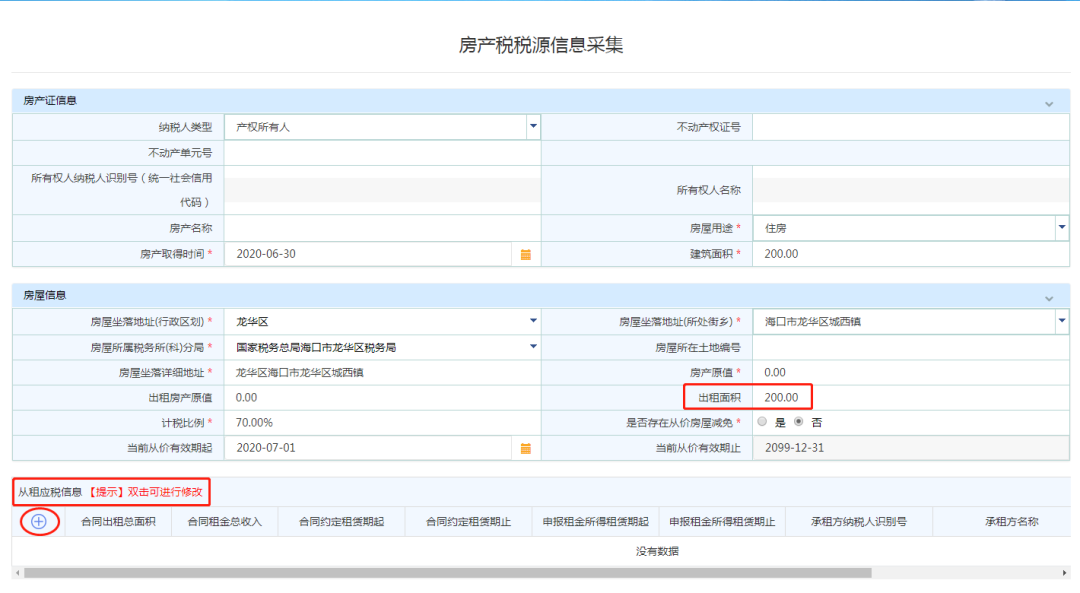Click the 房产取得时间 date field
Screen dimensions: 1080x593
(x=368, y=254)
